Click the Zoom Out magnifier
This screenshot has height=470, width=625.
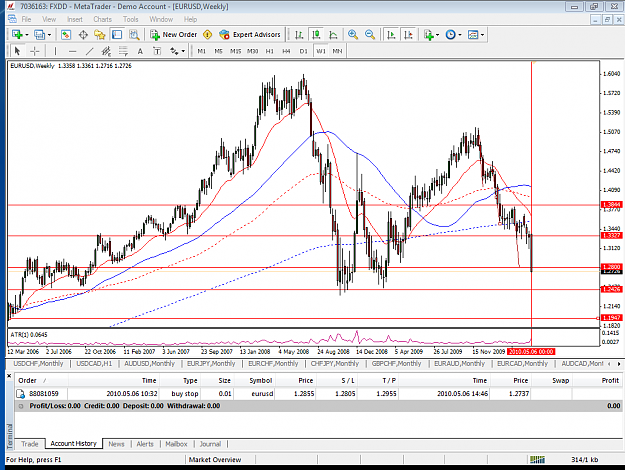pos(370,35)
